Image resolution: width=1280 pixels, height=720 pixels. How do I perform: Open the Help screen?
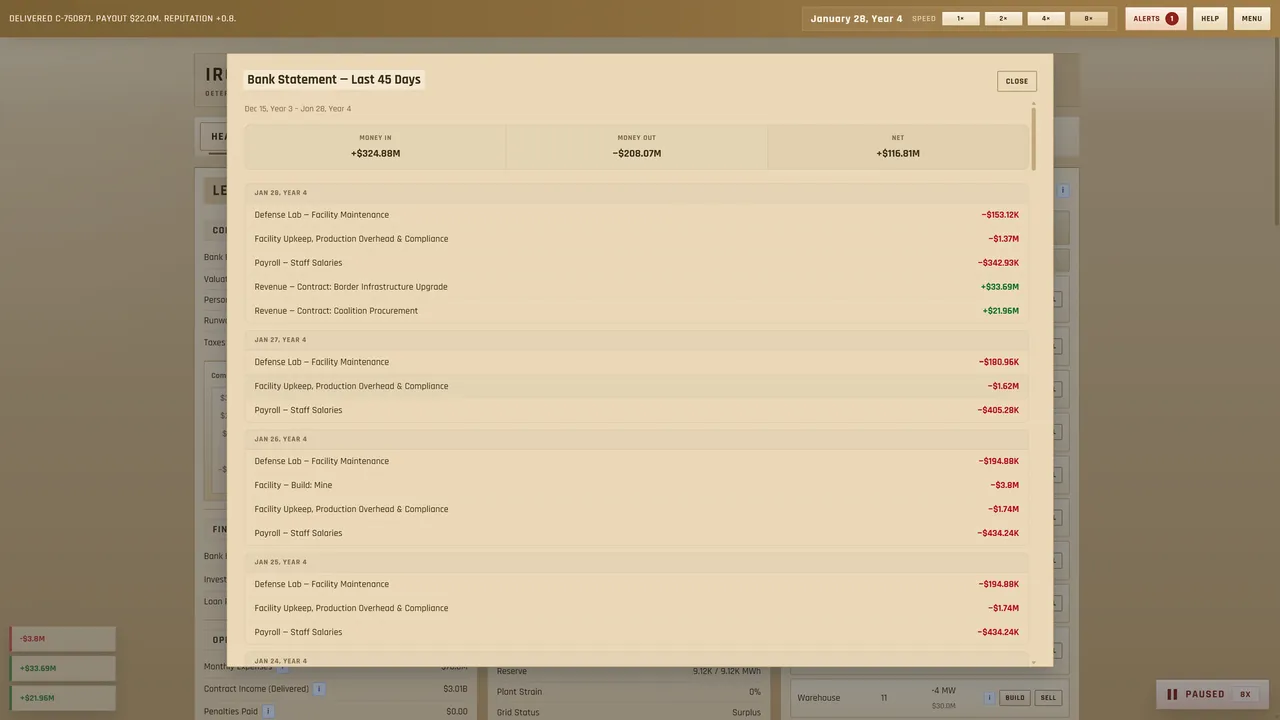pos(1210,18)
